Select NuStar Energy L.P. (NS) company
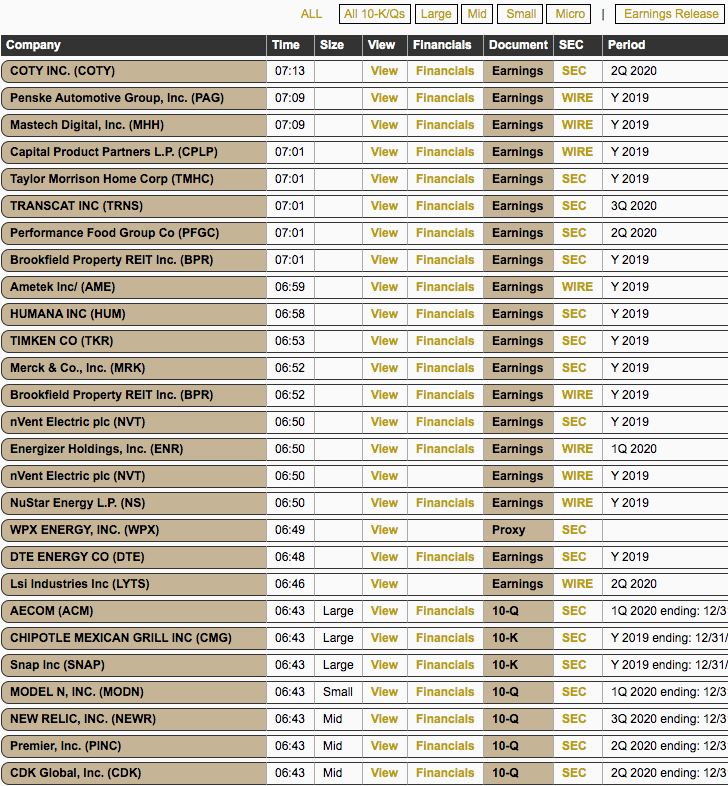 [x=134, y=503]
